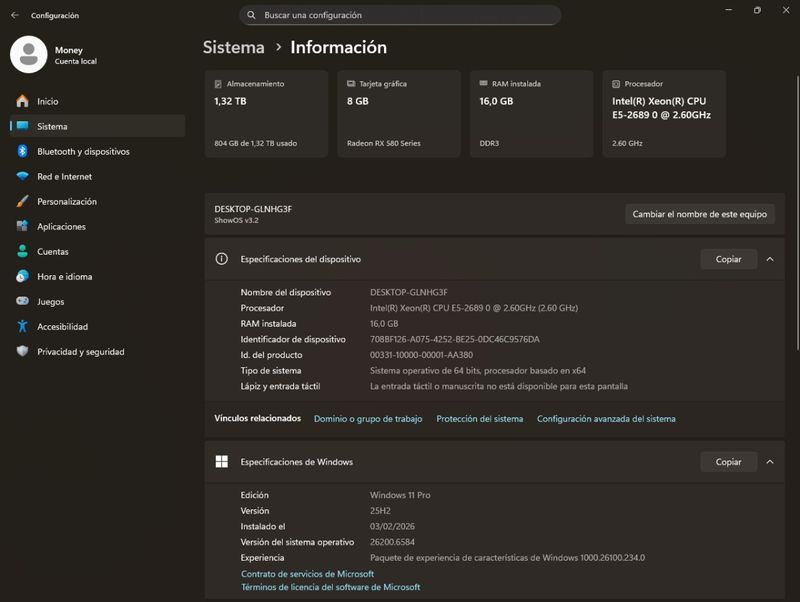Screen dimensions: 800x602
Task: Click the RAM instalada icon
Action: pos(483,83)
